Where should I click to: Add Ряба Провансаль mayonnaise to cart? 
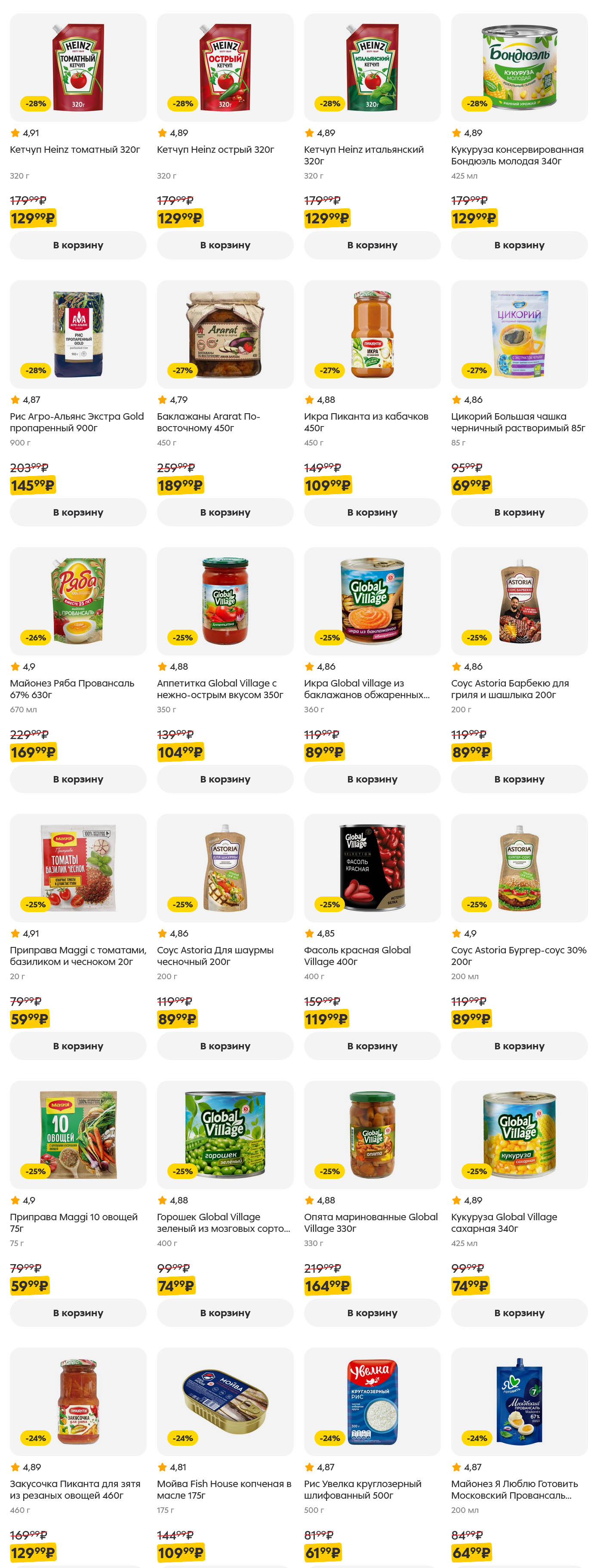click(x=78, y=779)
